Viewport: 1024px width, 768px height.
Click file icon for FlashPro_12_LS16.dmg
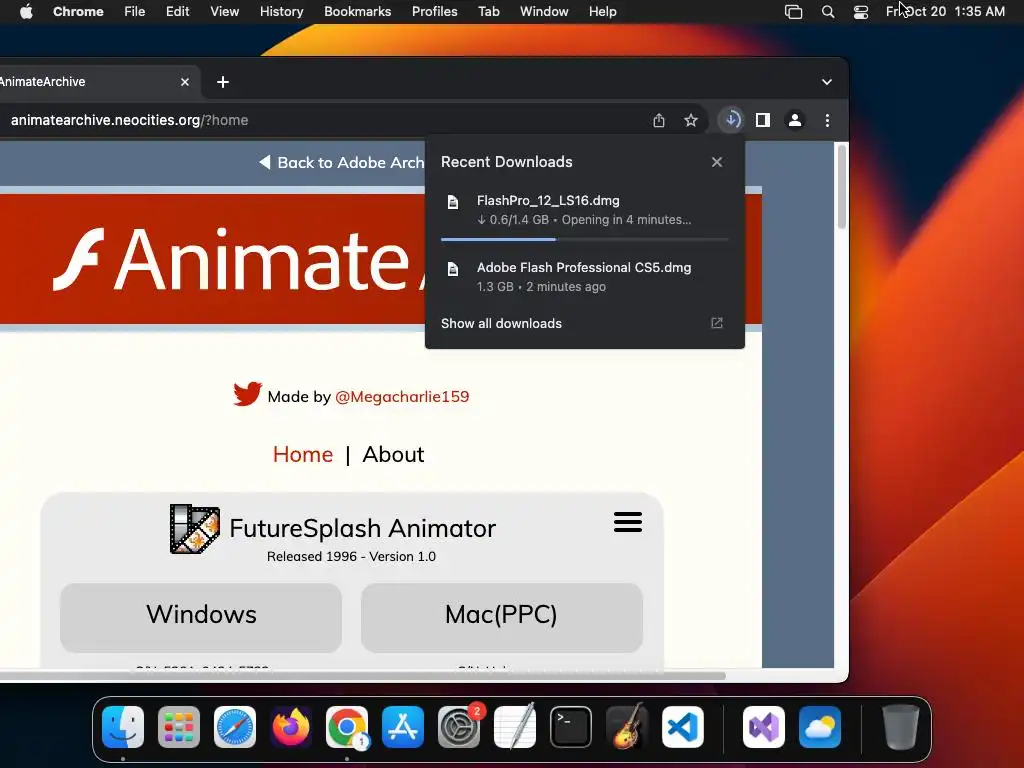pyautogui.click(x=453, y=202)
